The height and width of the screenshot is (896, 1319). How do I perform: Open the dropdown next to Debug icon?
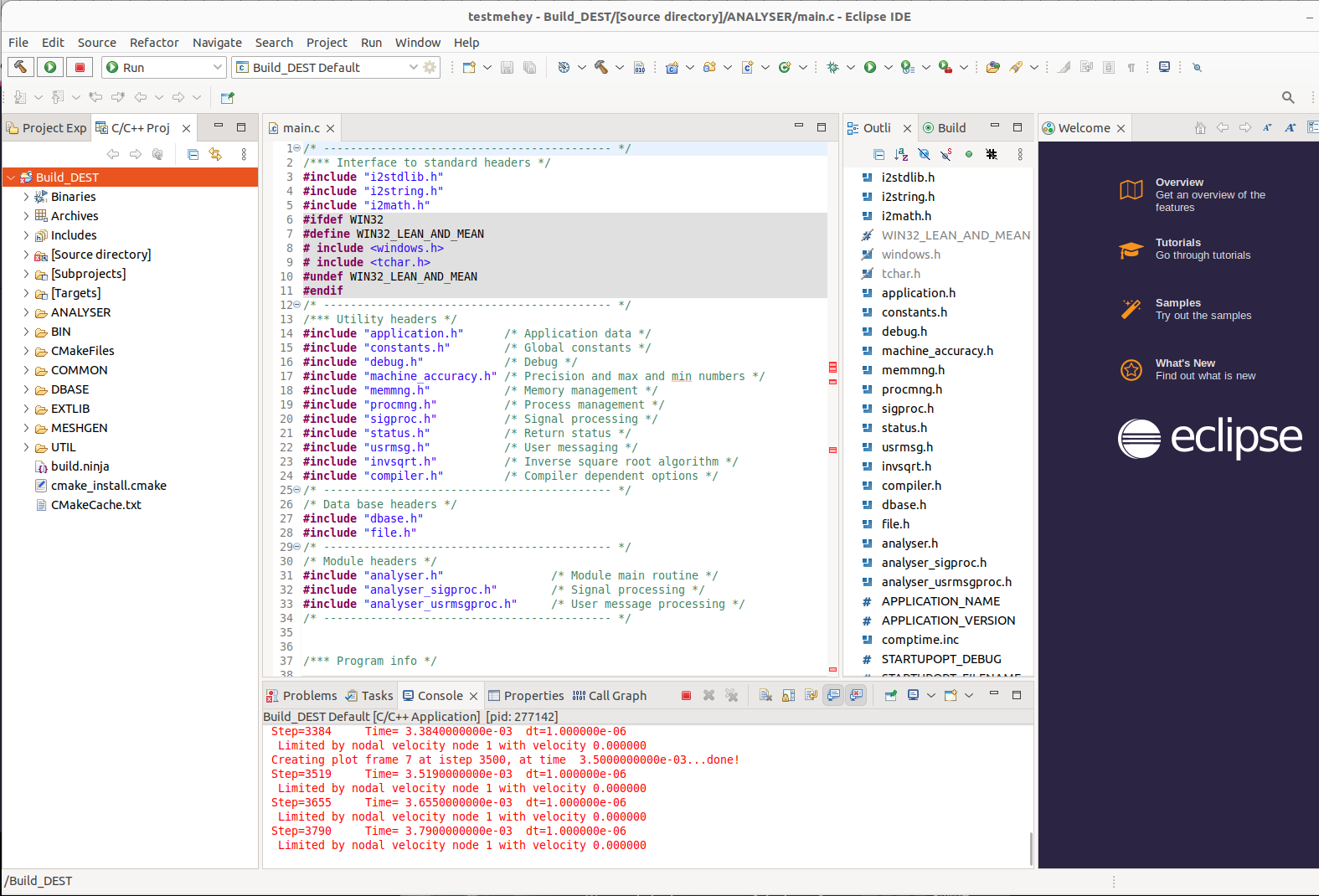pos(850,67)
